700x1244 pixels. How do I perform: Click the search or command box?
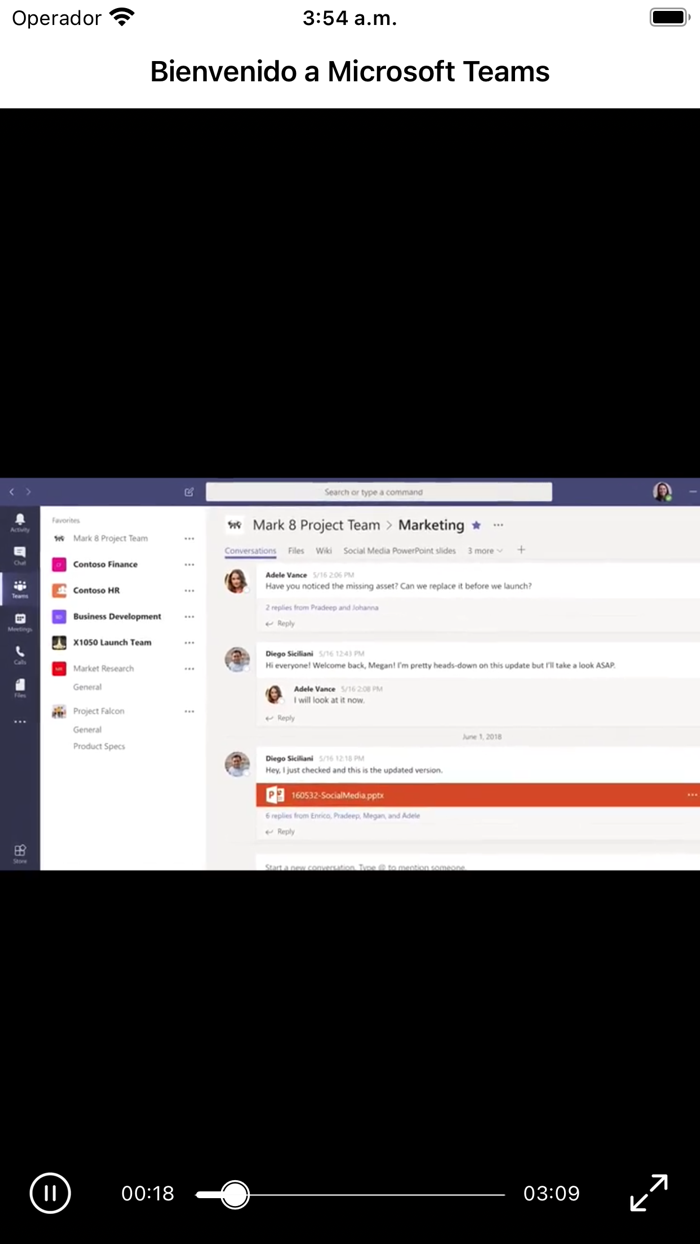click(x=378, y=492)
